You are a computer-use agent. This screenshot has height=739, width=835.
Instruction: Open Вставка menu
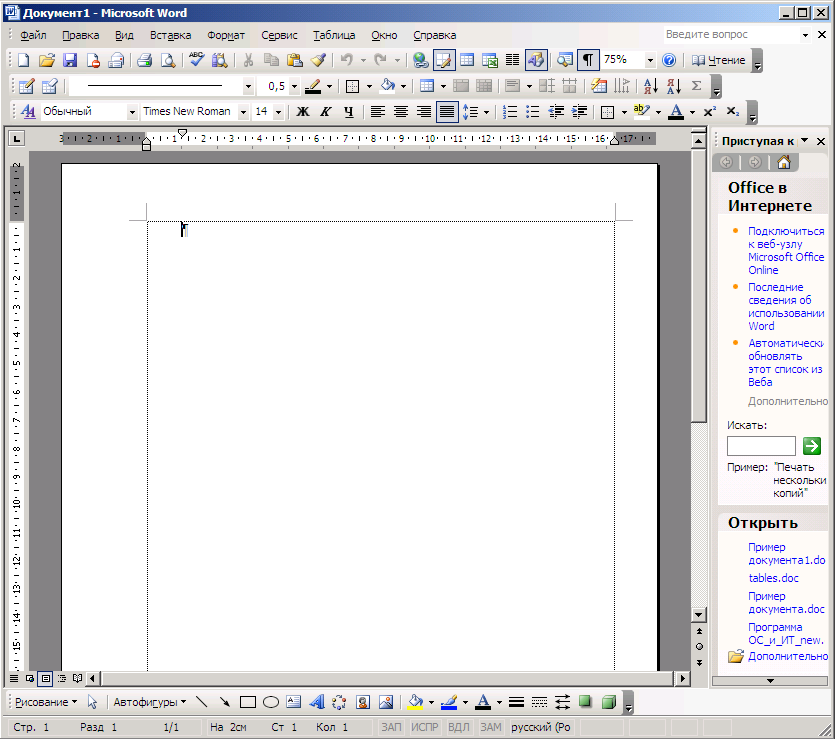(x=170, y=35)
